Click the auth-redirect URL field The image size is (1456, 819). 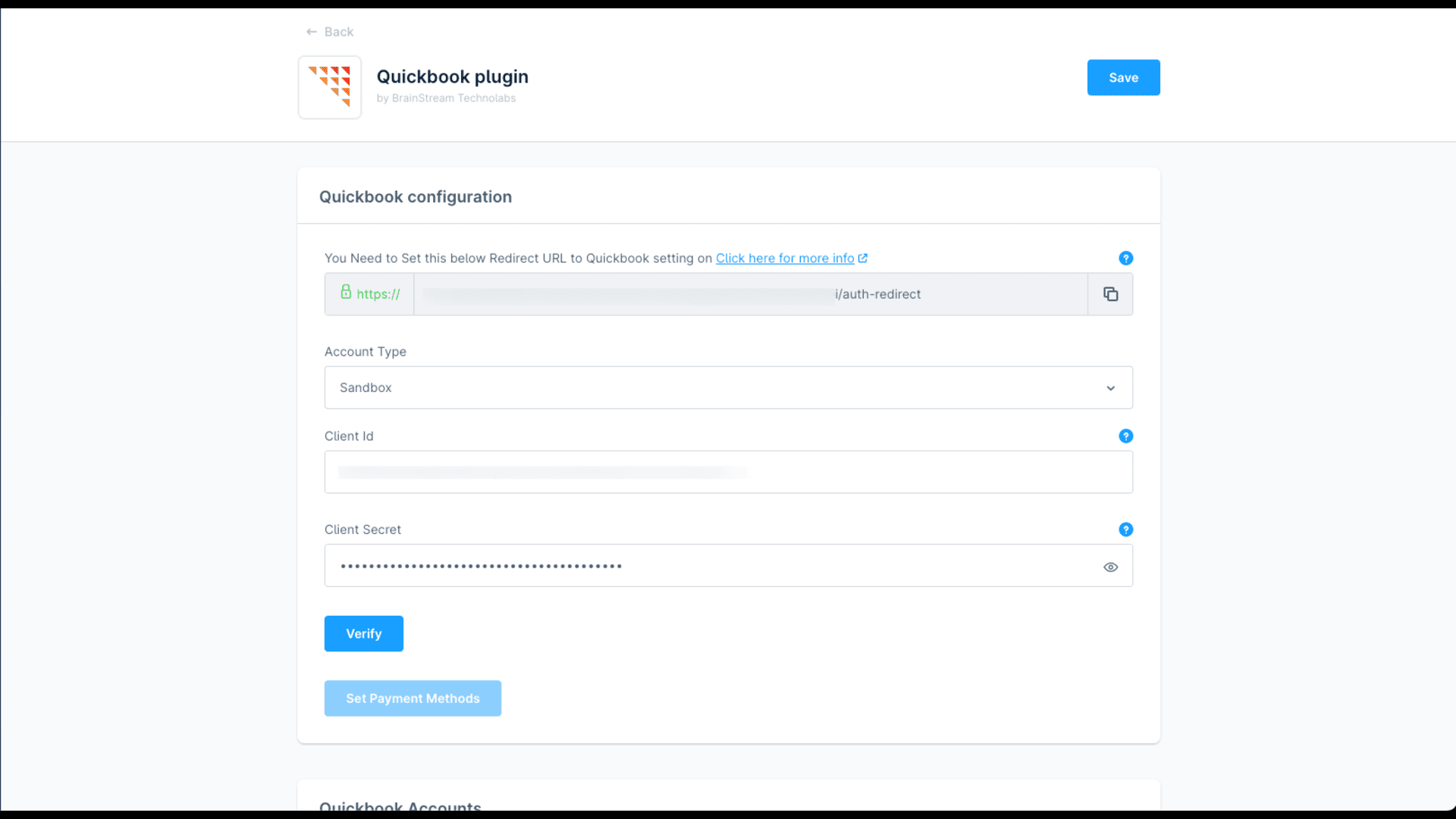click(x=751, y=294)
